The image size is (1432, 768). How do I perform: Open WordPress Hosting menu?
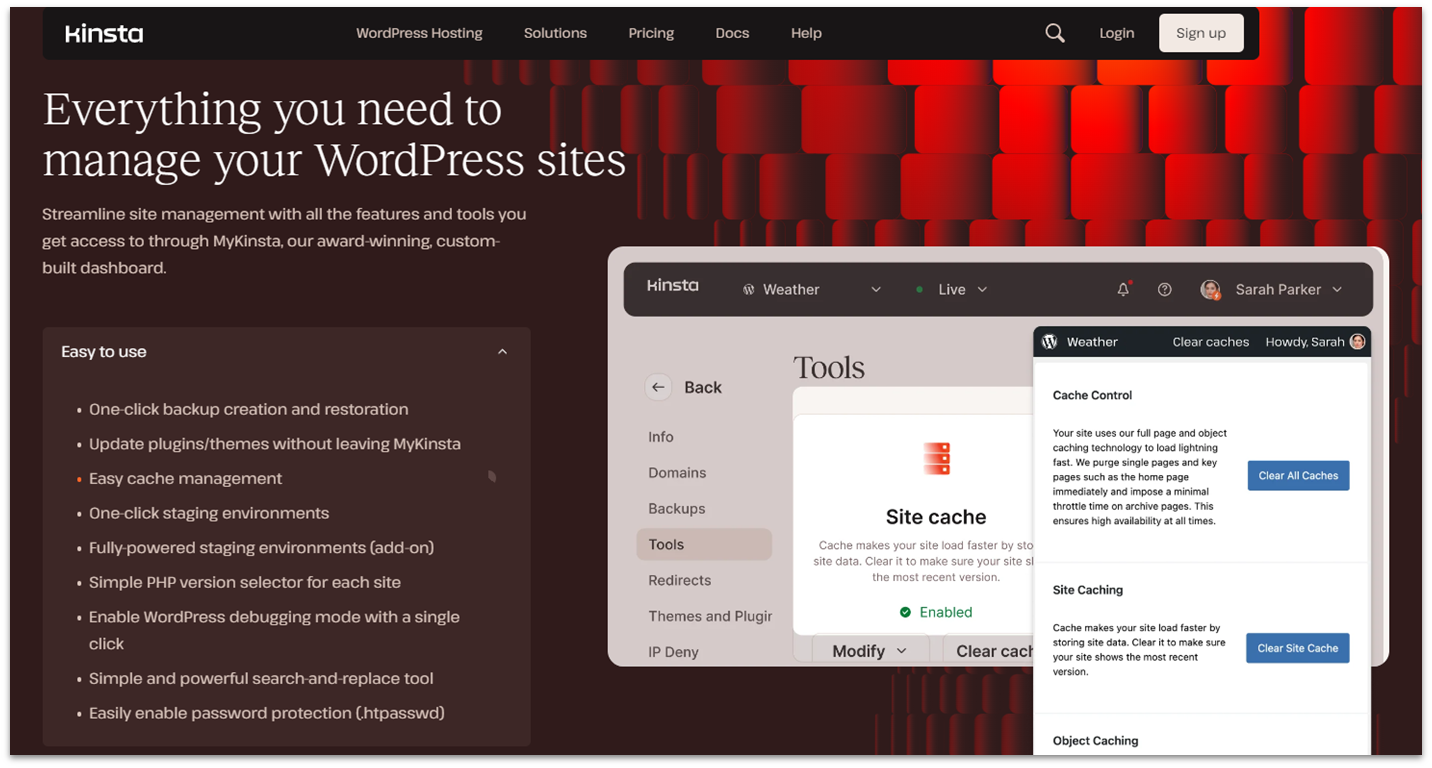click(x=419, y=33)
